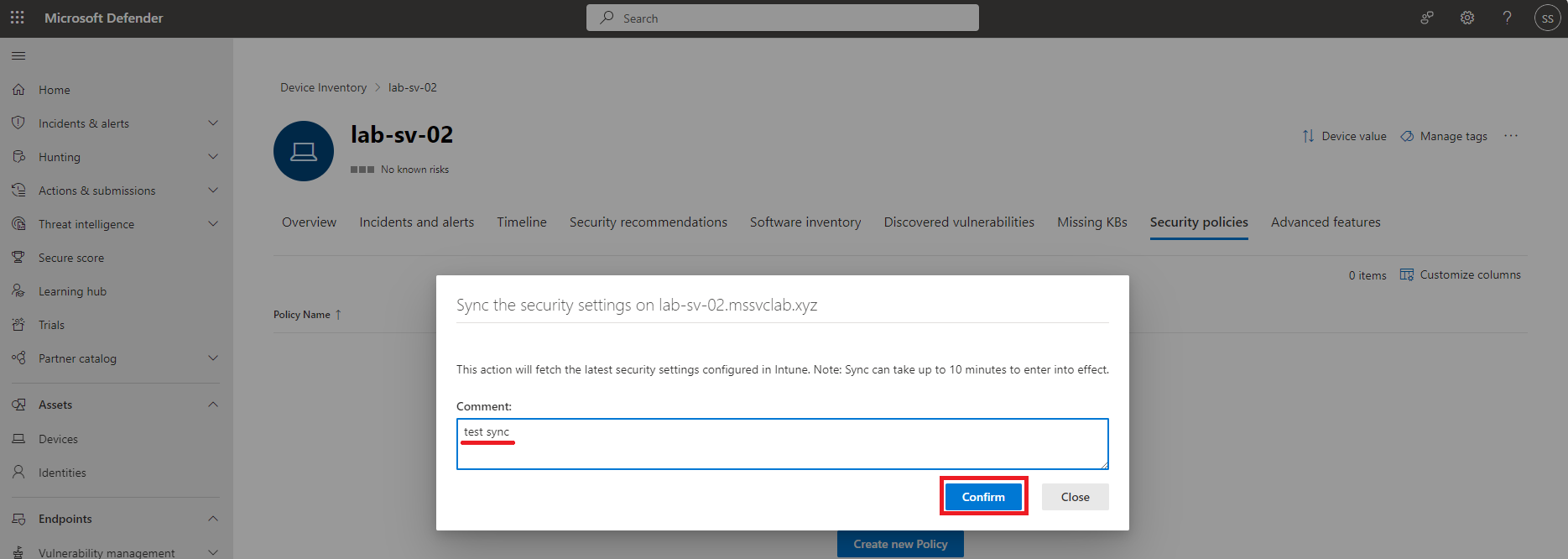This screenshot has width=1568, height=559.
Task: Open the settings gear icon
Action: pos(1467,18)
